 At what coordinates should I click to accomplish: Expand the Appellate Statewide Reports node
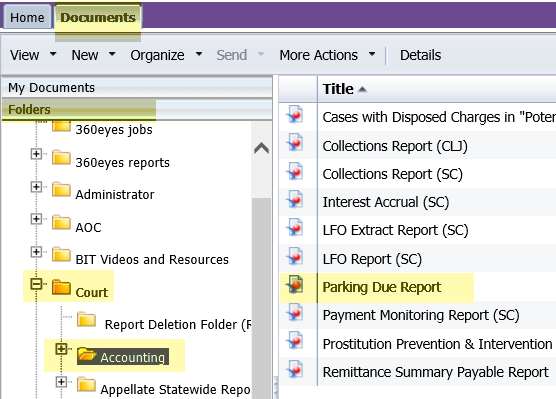coord(61,382)
